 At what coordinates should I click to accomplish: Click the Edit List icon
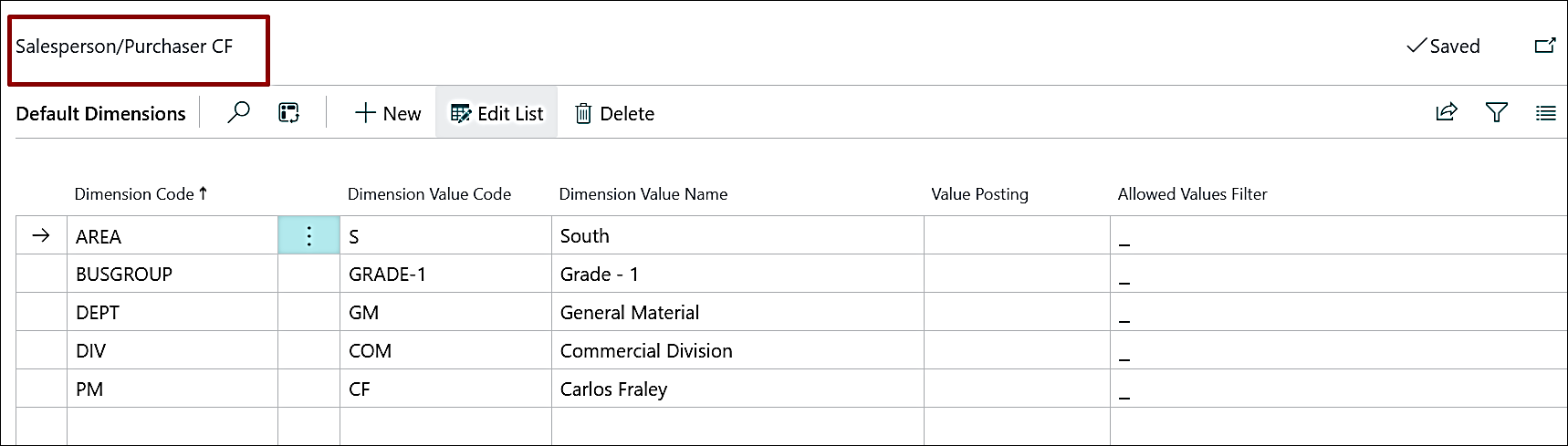[x=461, y=113]
